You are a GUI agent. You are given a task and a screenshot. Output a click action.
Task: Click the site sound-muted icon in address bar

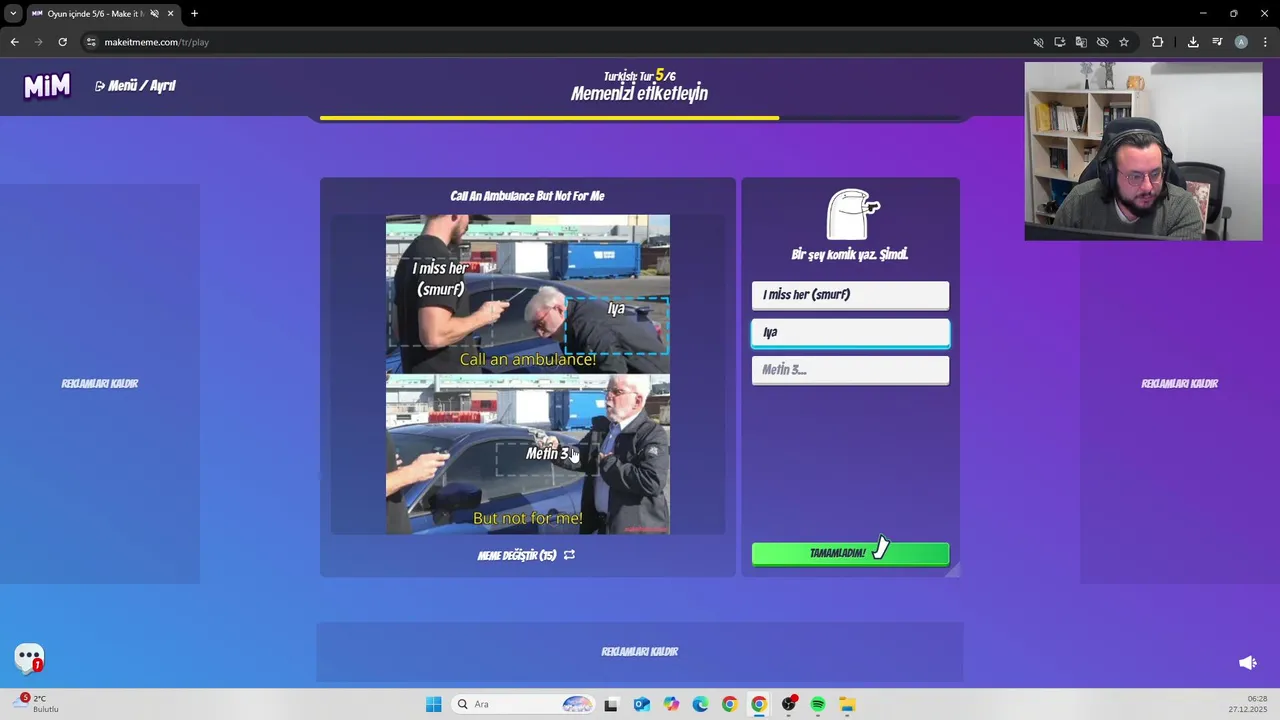[1038, 42]
